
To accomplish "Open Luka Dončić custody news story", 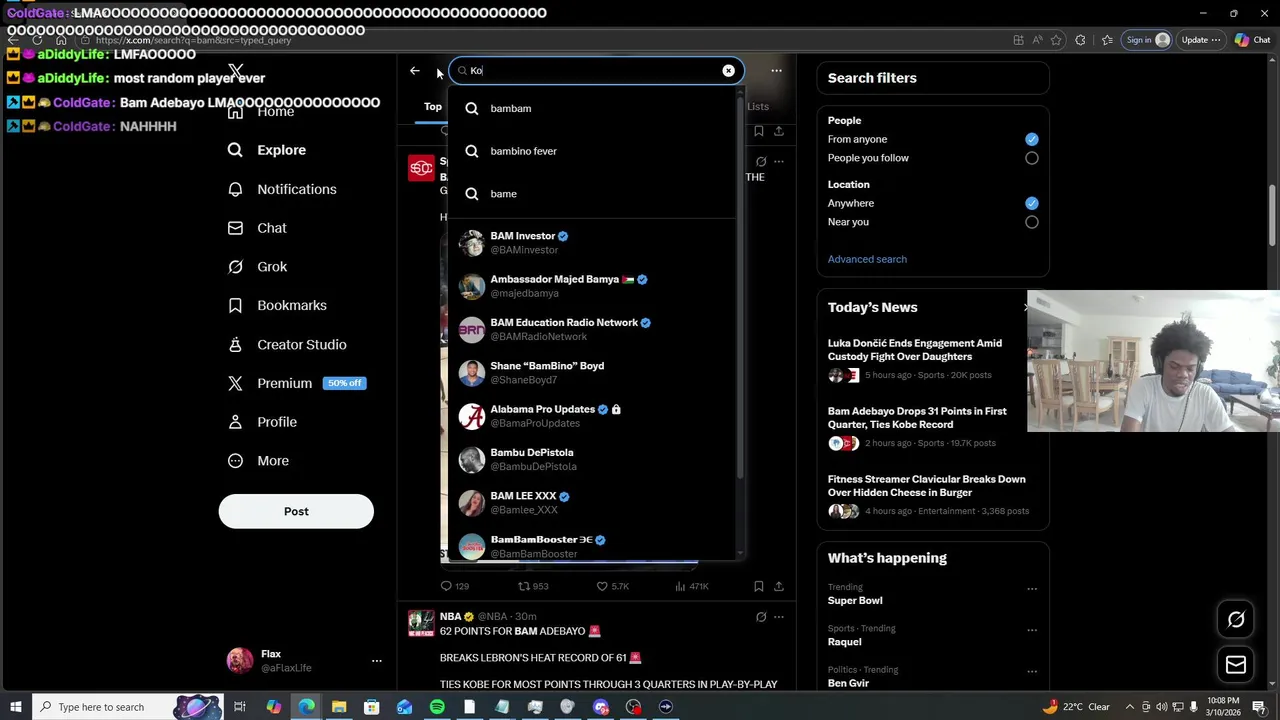I will (x=914, y=350).
